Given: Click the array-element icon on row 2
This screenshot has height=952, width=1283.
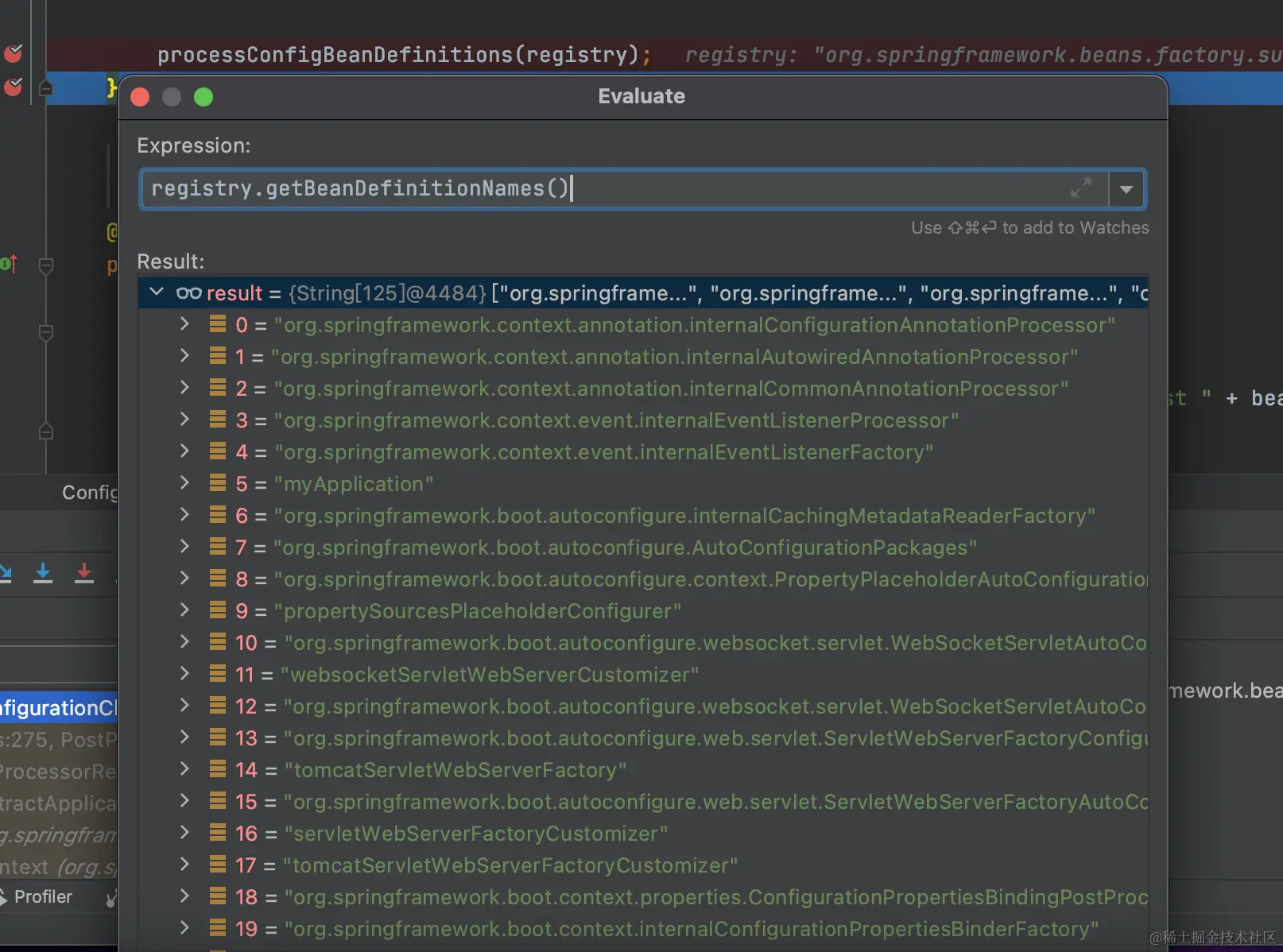Looking at the screenshot, I should point(218,388).
